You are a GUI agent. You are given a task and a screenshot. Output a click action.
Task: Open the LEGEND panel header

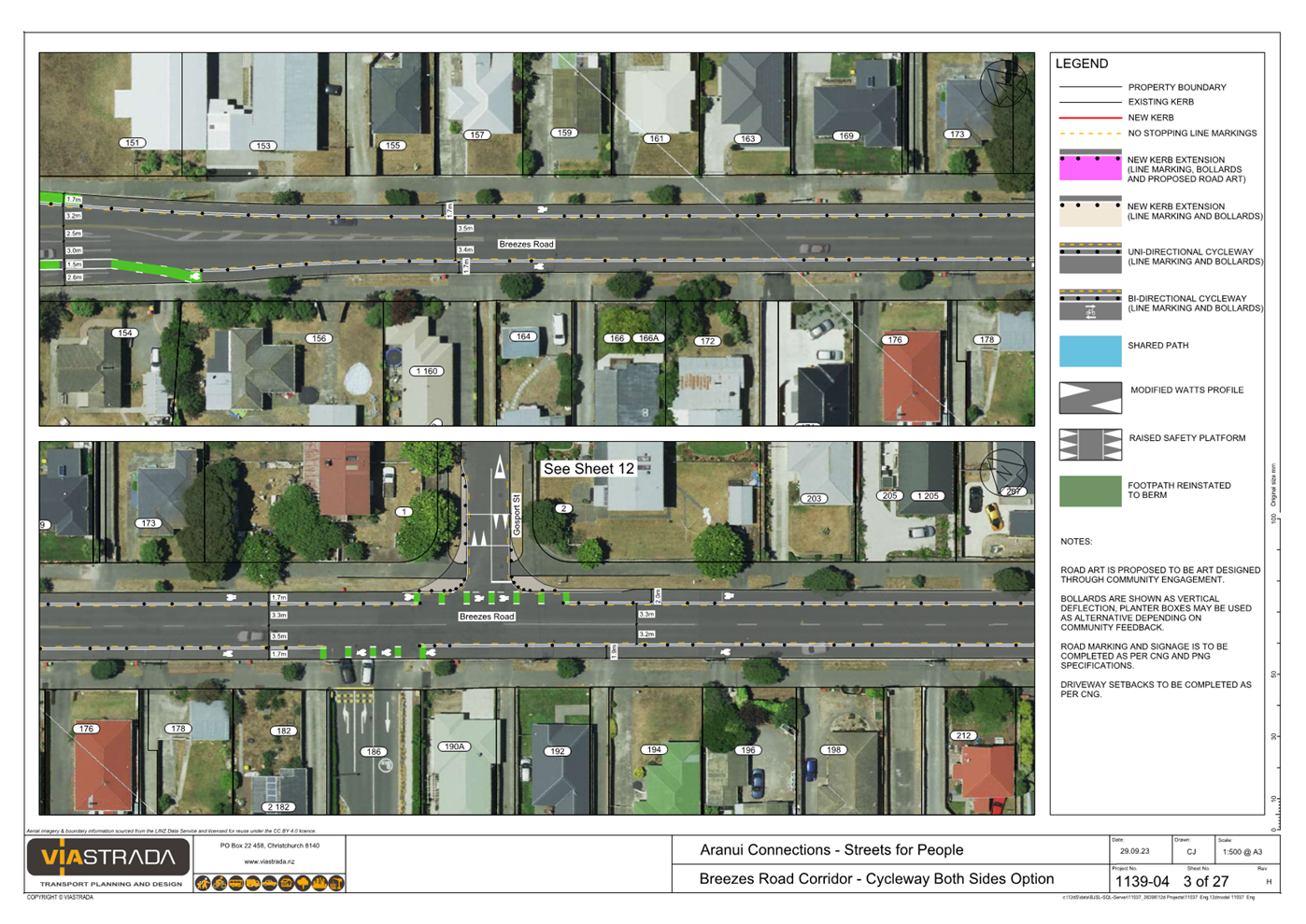(x=1082, y=64)
